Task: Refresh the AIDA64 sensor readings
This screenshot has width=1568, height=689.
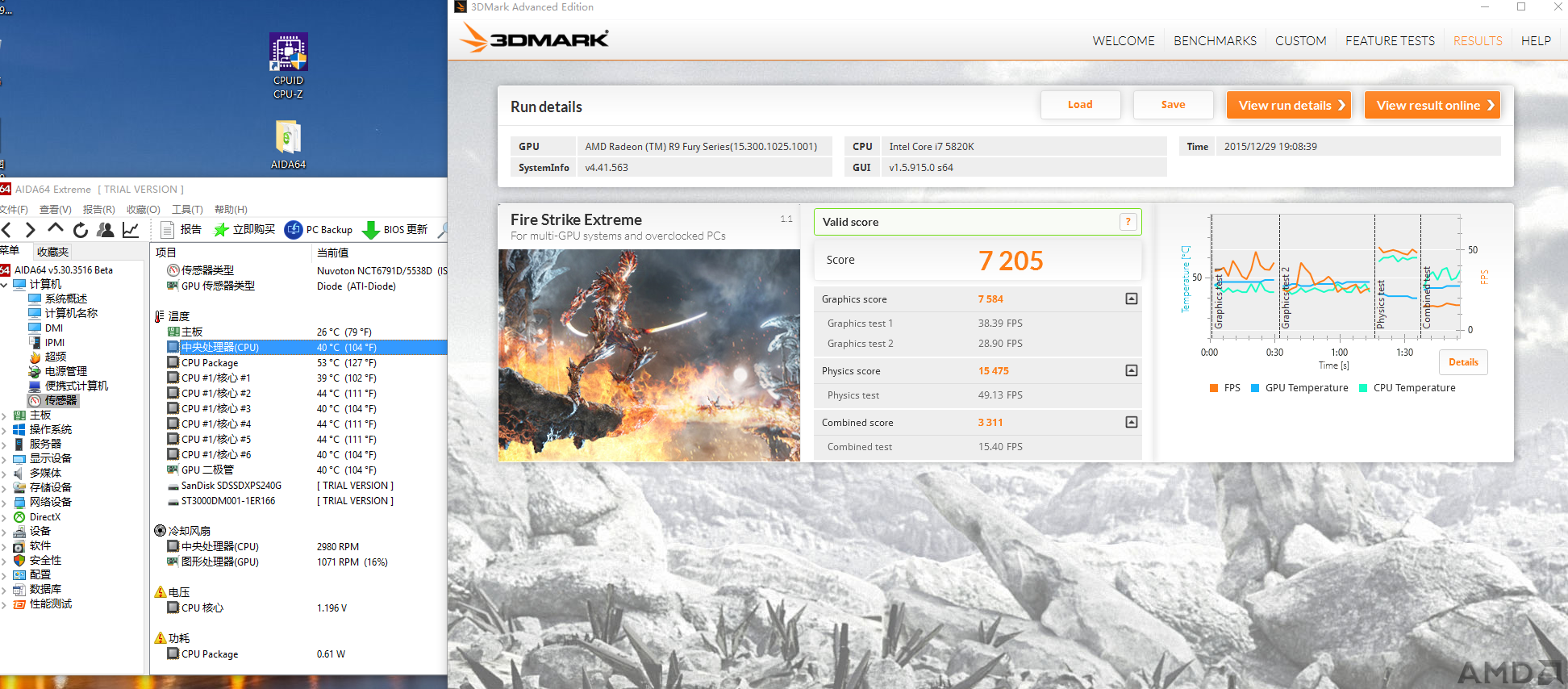Action: pos(81,230)
